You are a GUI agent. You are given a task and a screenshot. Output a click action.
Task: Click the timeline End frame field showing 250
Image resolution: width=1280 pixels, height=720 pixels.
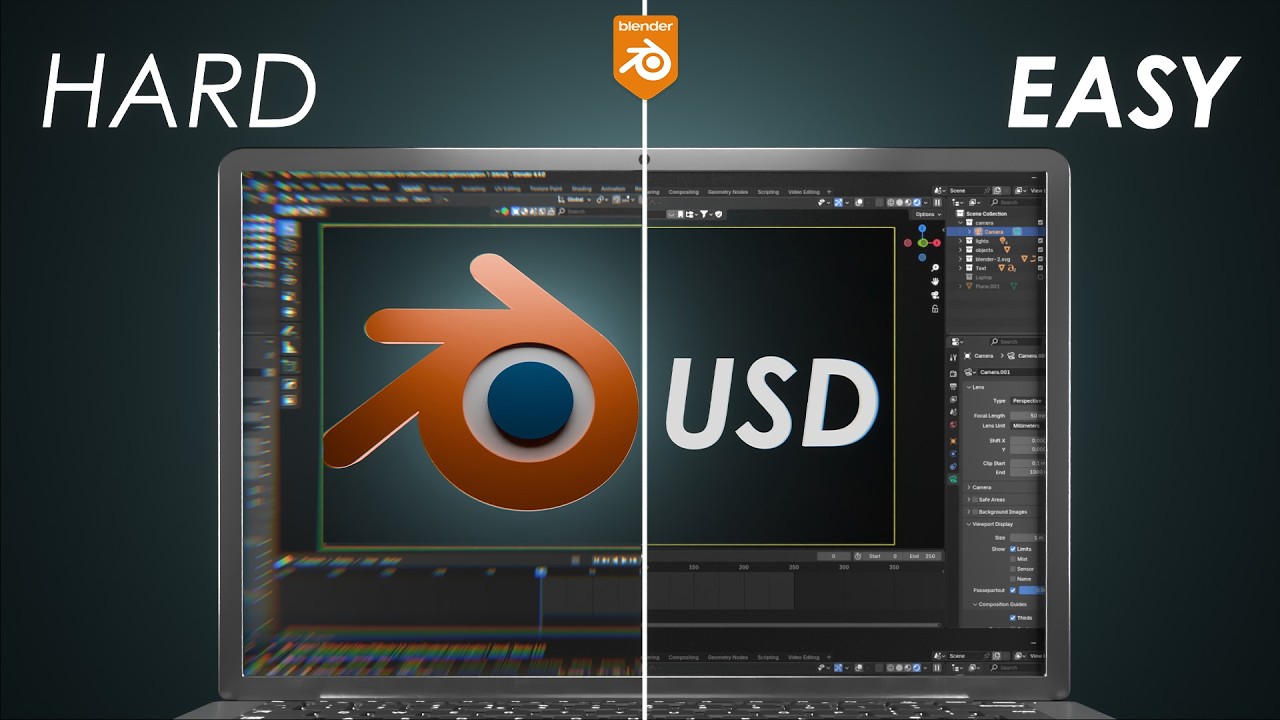click(920, 556)
